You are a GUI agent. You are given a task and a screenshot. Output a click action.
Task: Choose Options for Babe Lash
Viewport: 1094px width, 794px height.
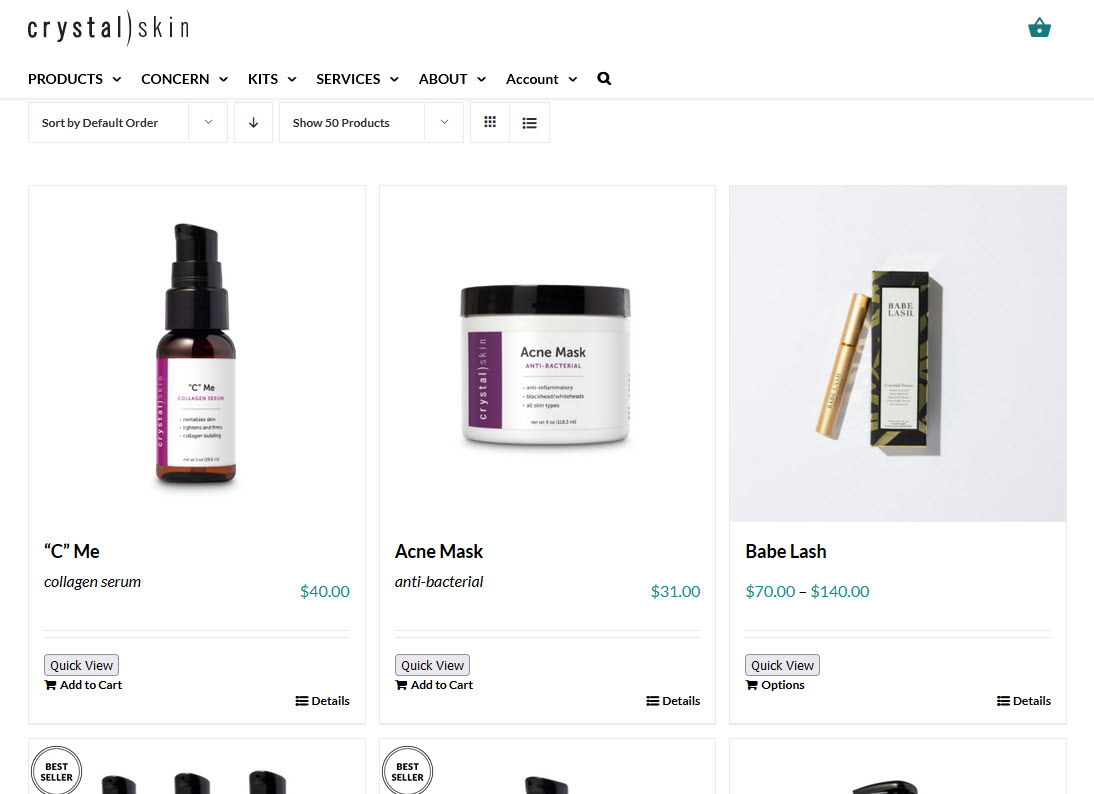pos(775,685)
